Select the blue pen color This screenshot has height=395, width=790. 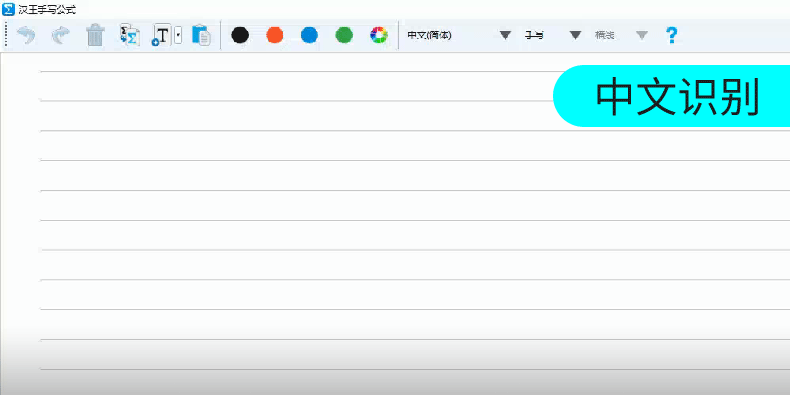click(x=309, y=35)
